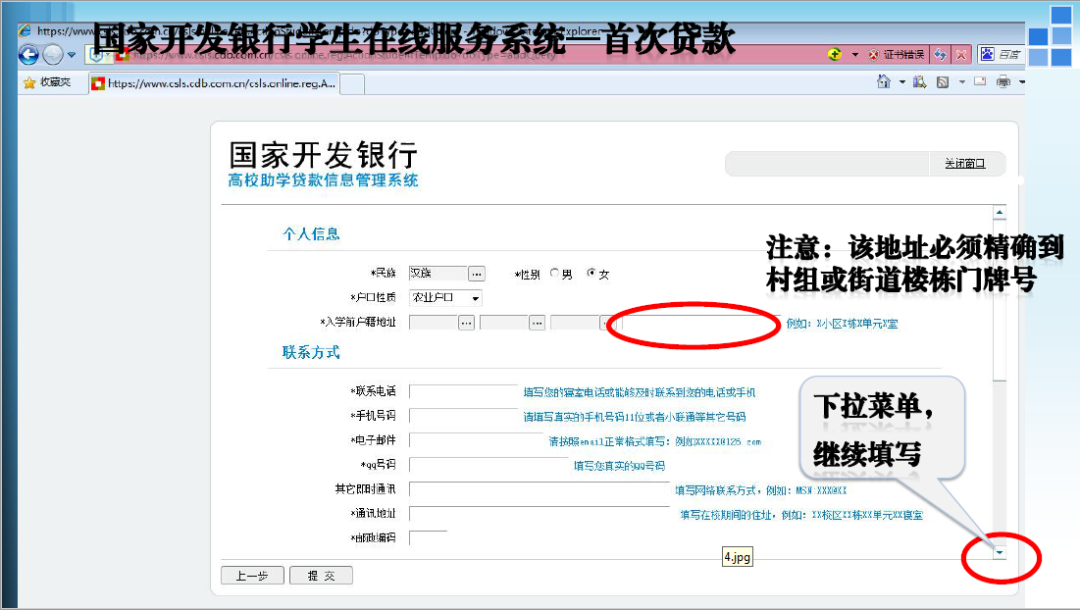The width and height of the screenshot is (1080, 610).
Task: Click the hint text 例如: X小区X栋X单元X室
Action: pos(842,324)
